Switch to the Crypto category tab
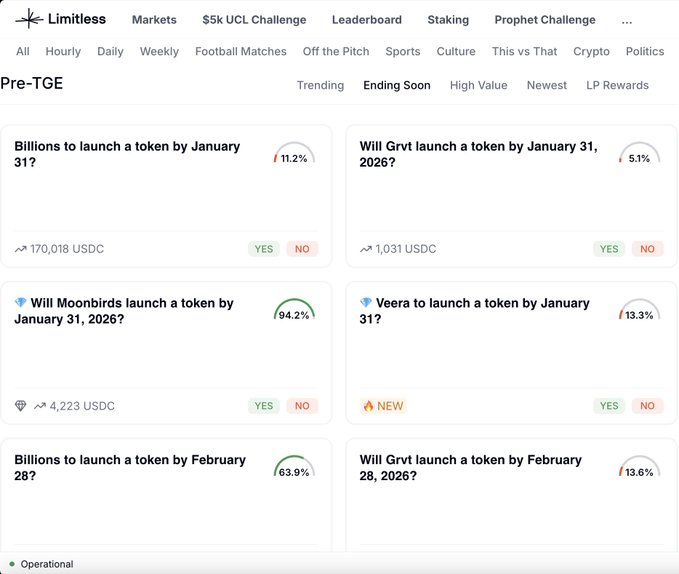679x574 pixels. click(591, 51)
